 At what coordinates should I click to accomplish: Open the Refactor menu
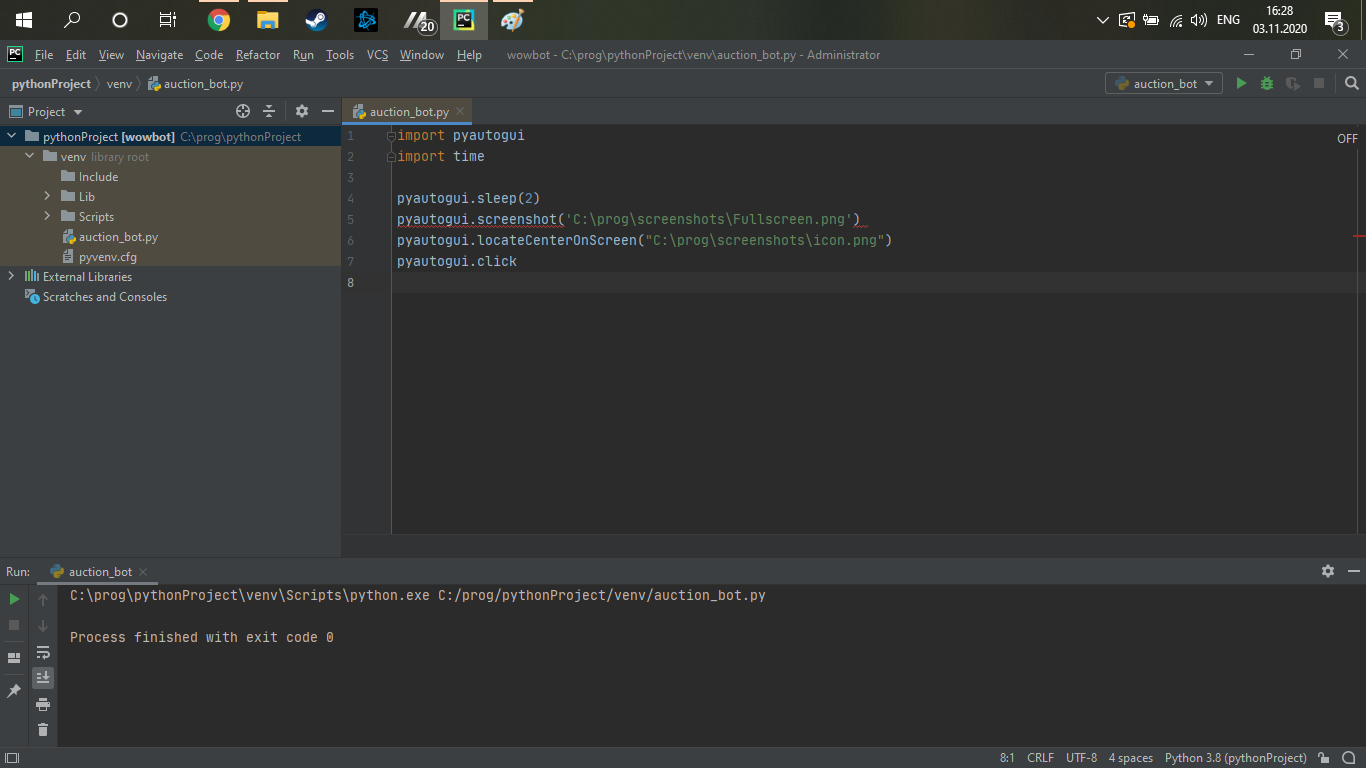(x=258, y=55)
